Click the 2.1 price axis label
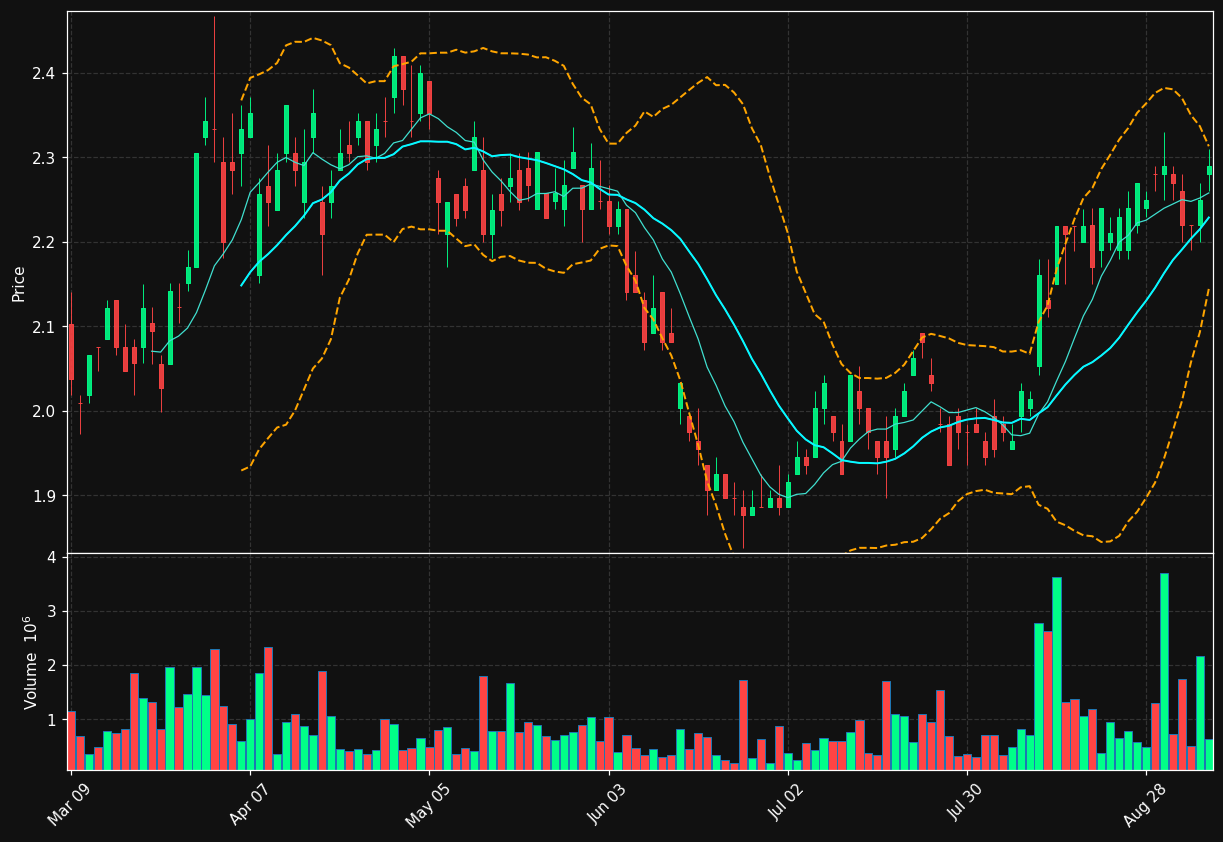 (x=45, y=327)
